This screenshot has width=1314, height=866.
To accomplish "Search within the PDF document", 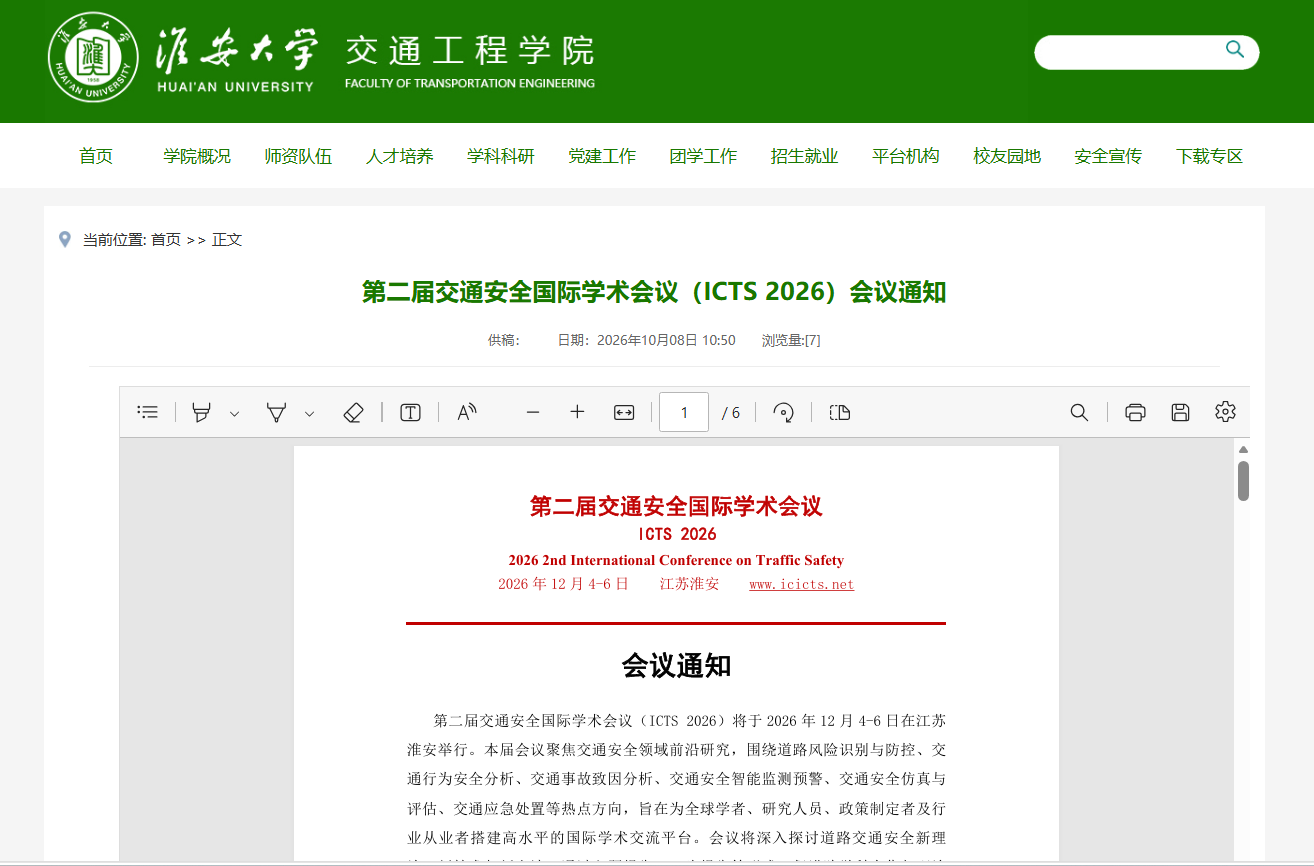I will coord(1079,412).
